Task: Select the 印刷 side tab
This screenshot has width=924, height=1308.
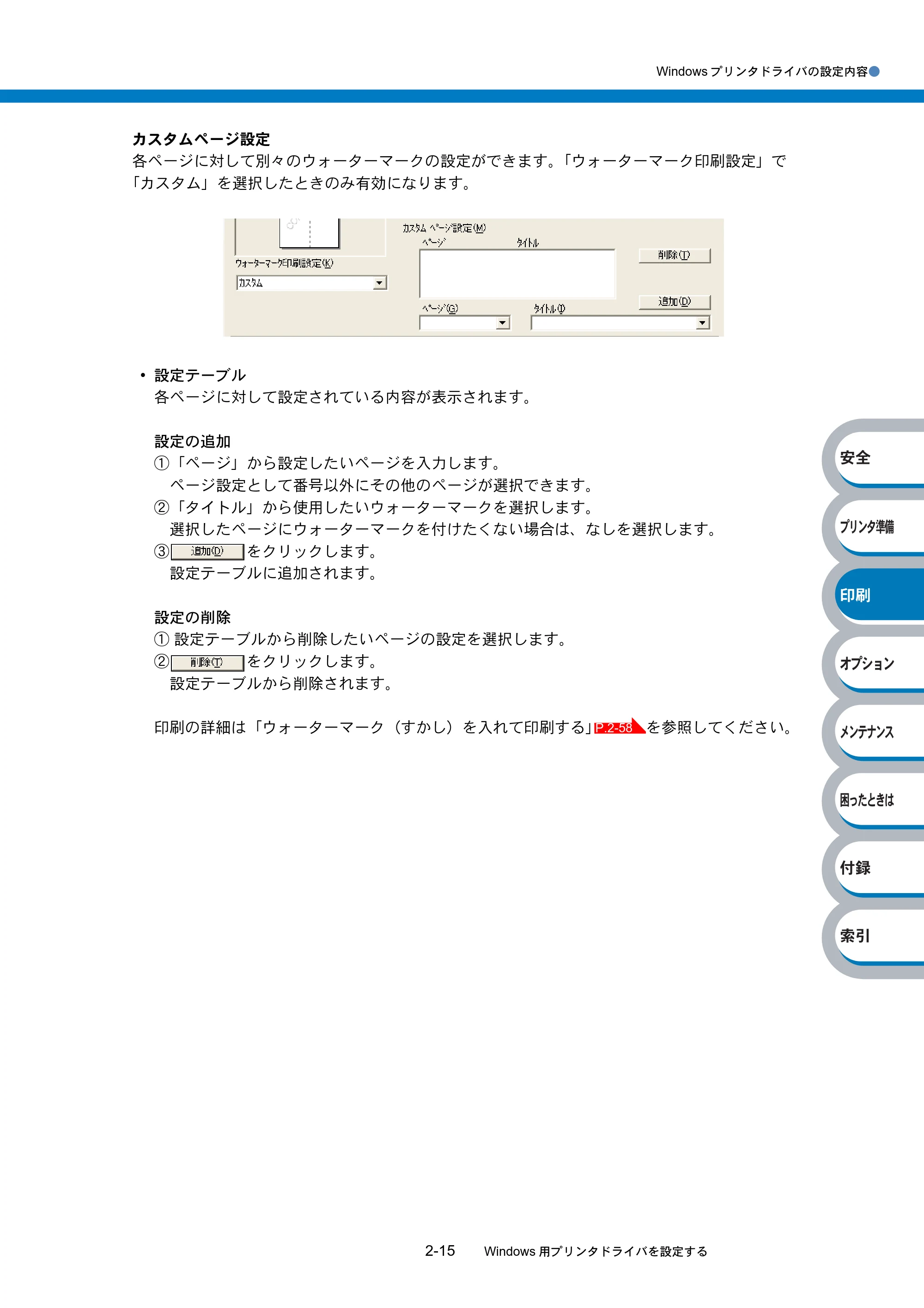Action: coord(880,595)
